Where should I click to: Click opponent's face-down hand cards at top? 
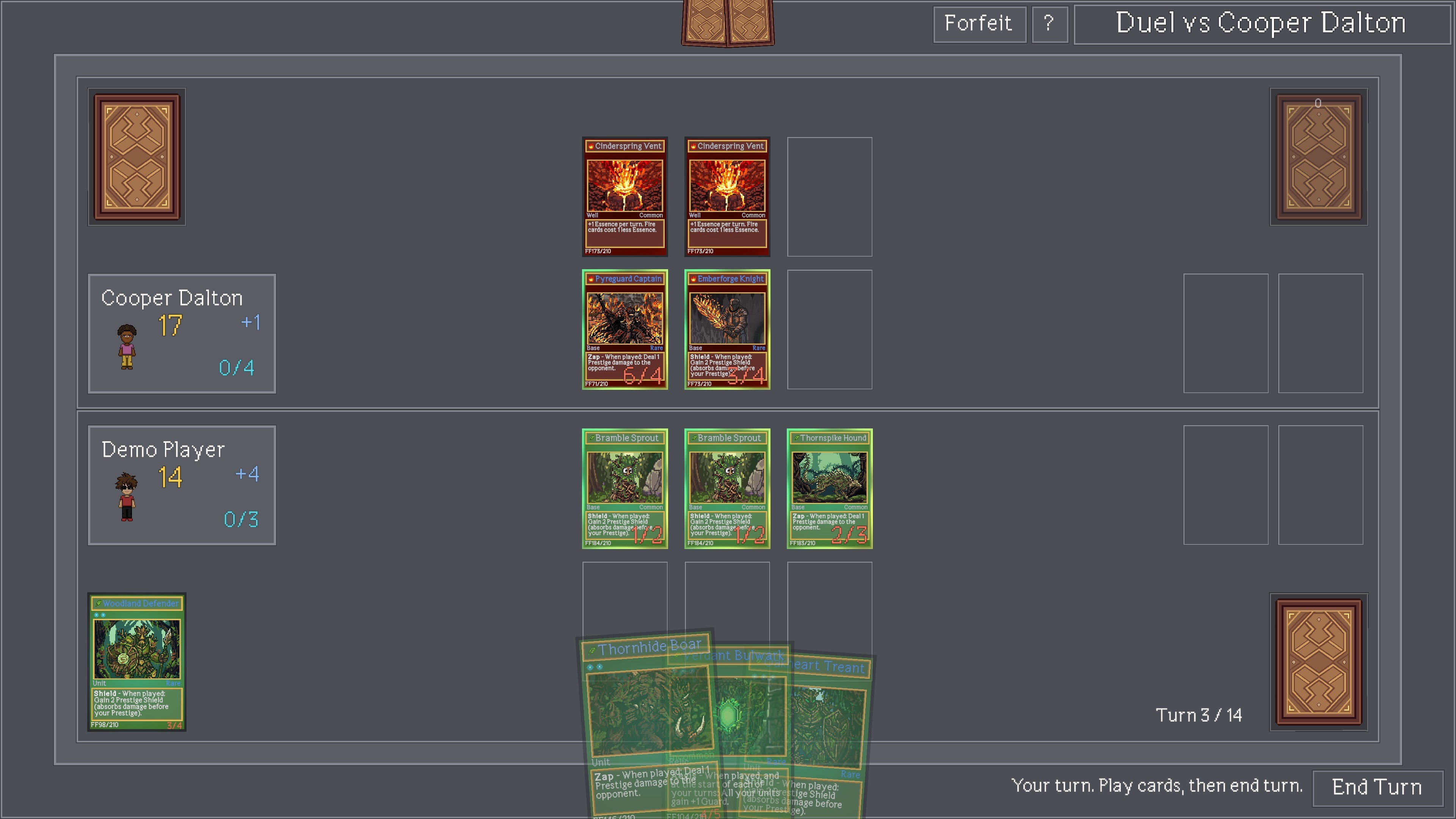[x=728, y=23]
